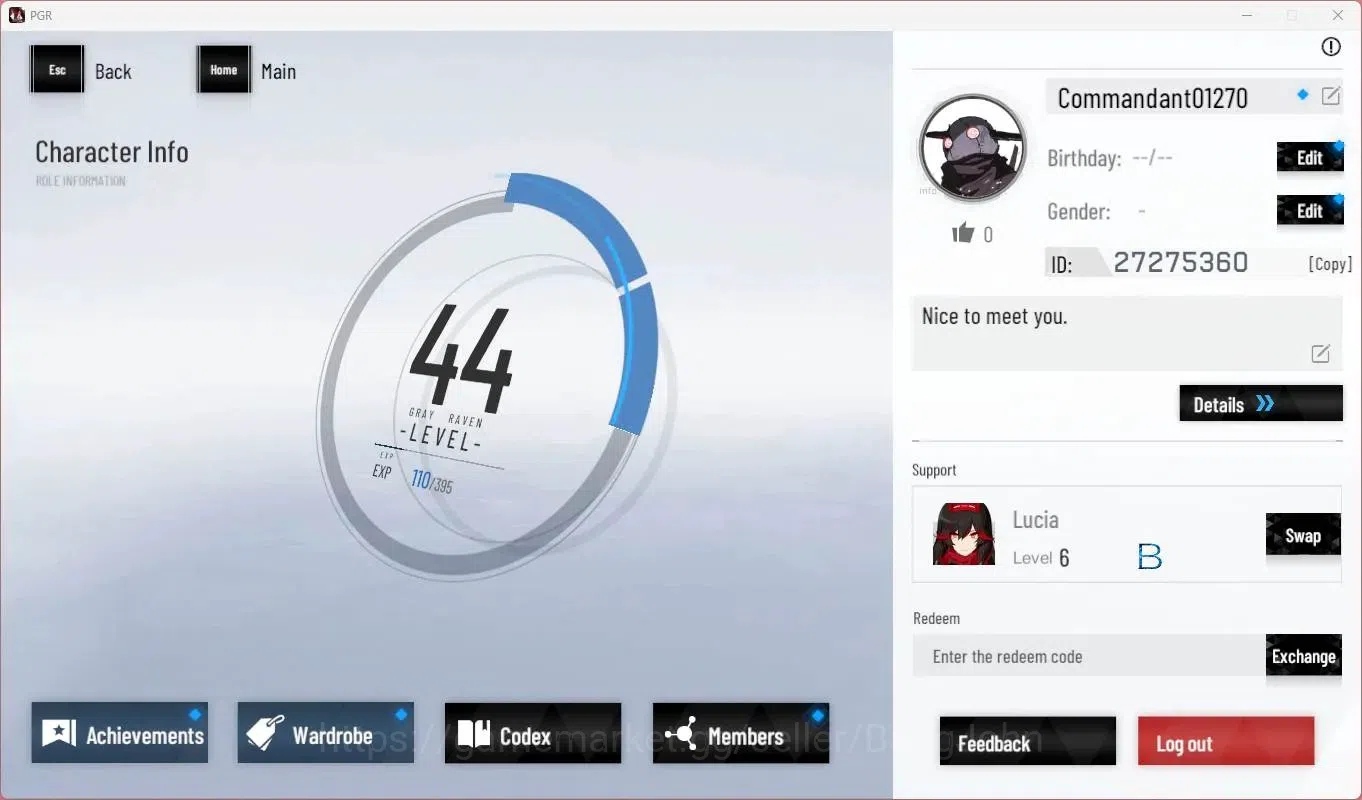Click the PGR app icon in title bar
The image size is (1362, 800).
click(x=16, y=15)
